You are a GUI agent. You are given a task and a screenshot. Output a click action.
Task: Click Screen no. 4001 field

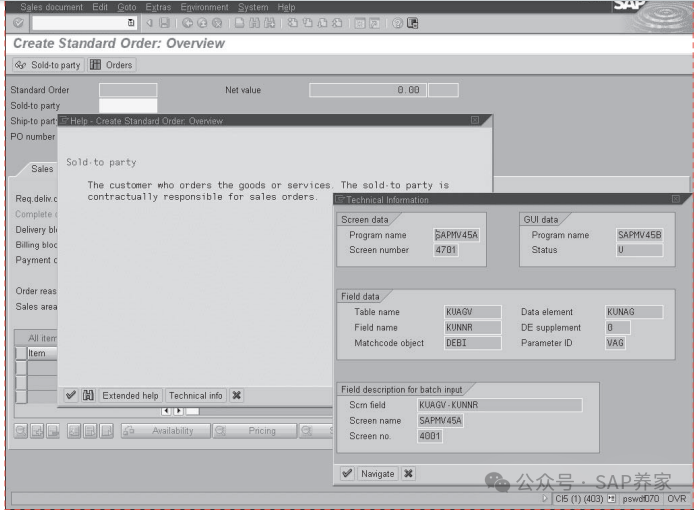[430, 436]
